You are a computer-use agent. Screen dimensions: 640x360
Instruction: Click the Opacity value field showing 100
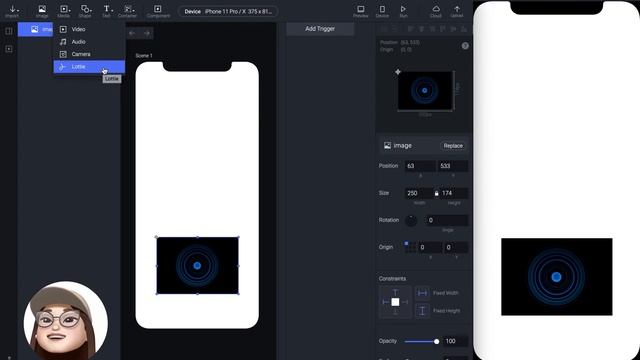456,341
